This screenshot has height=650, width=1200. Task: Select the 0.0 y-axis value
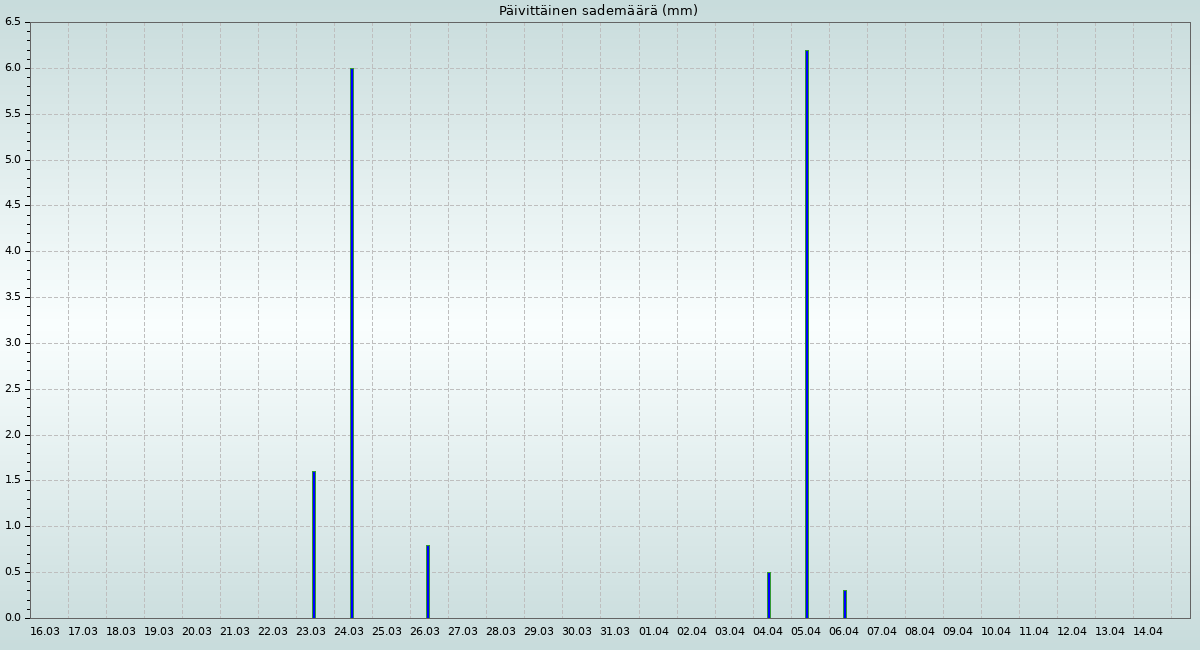(x=12, y=618)
